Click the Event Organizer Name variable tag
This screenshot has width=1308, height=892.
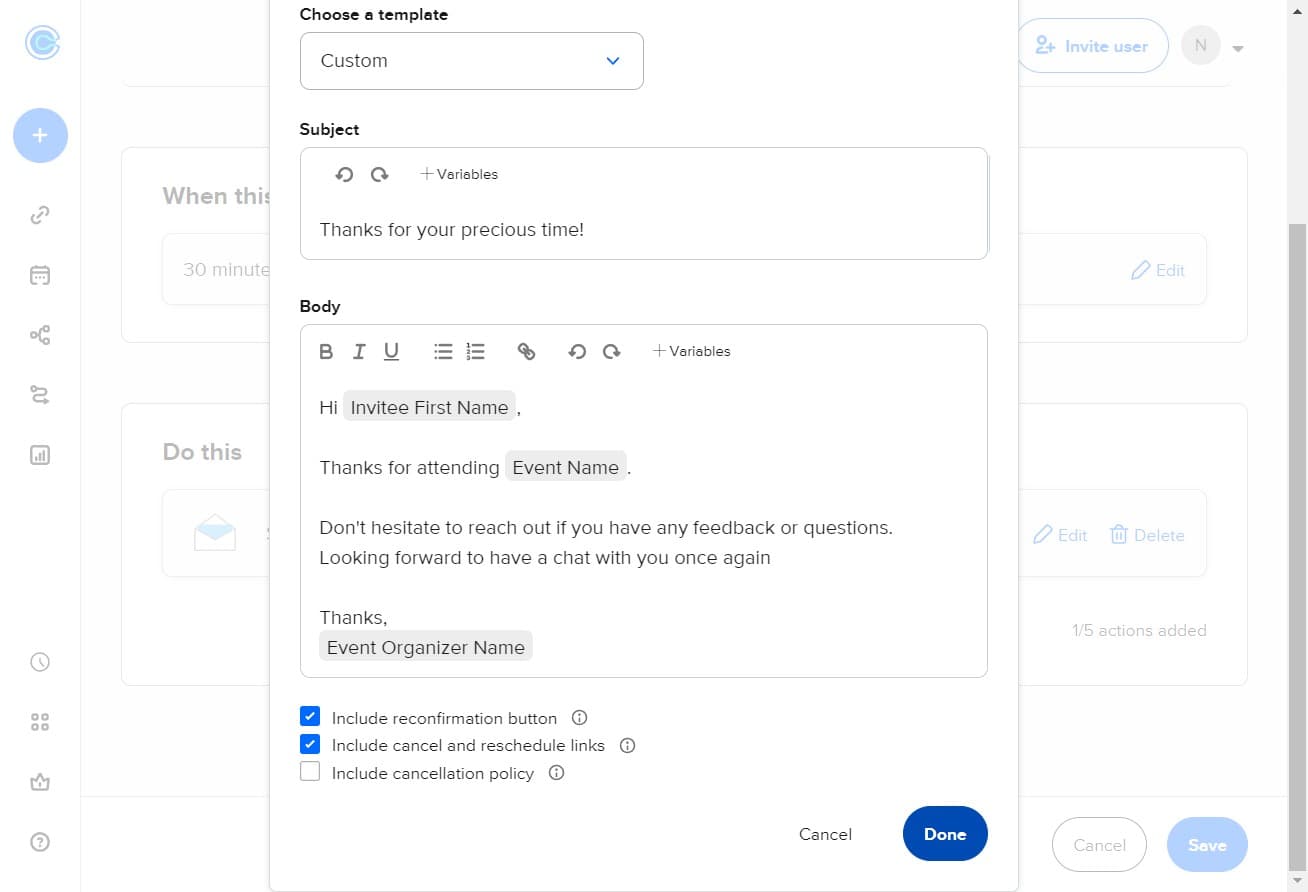[425, 647]
